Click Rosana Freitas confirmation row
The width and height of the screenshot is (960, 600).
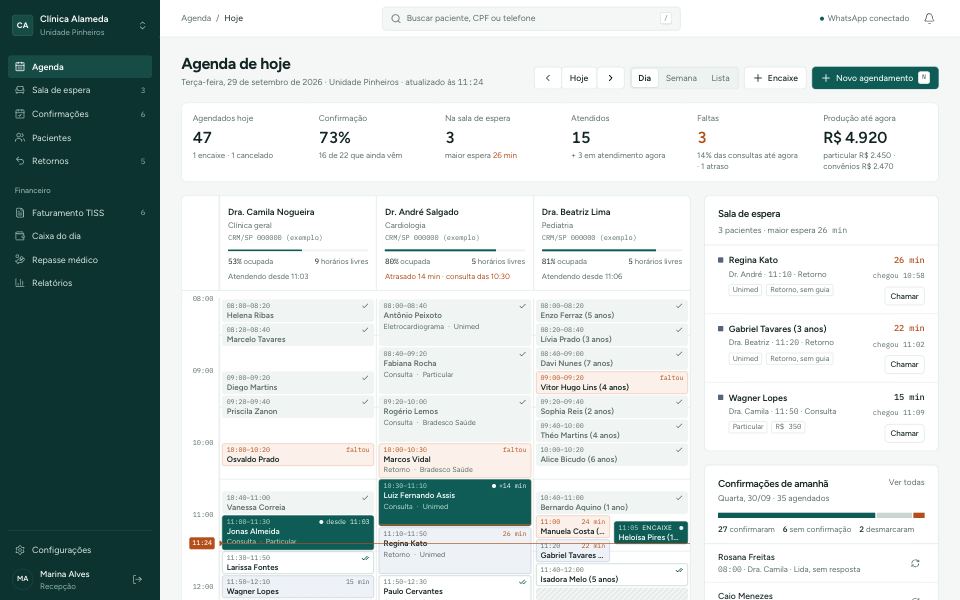coord(821,563)
